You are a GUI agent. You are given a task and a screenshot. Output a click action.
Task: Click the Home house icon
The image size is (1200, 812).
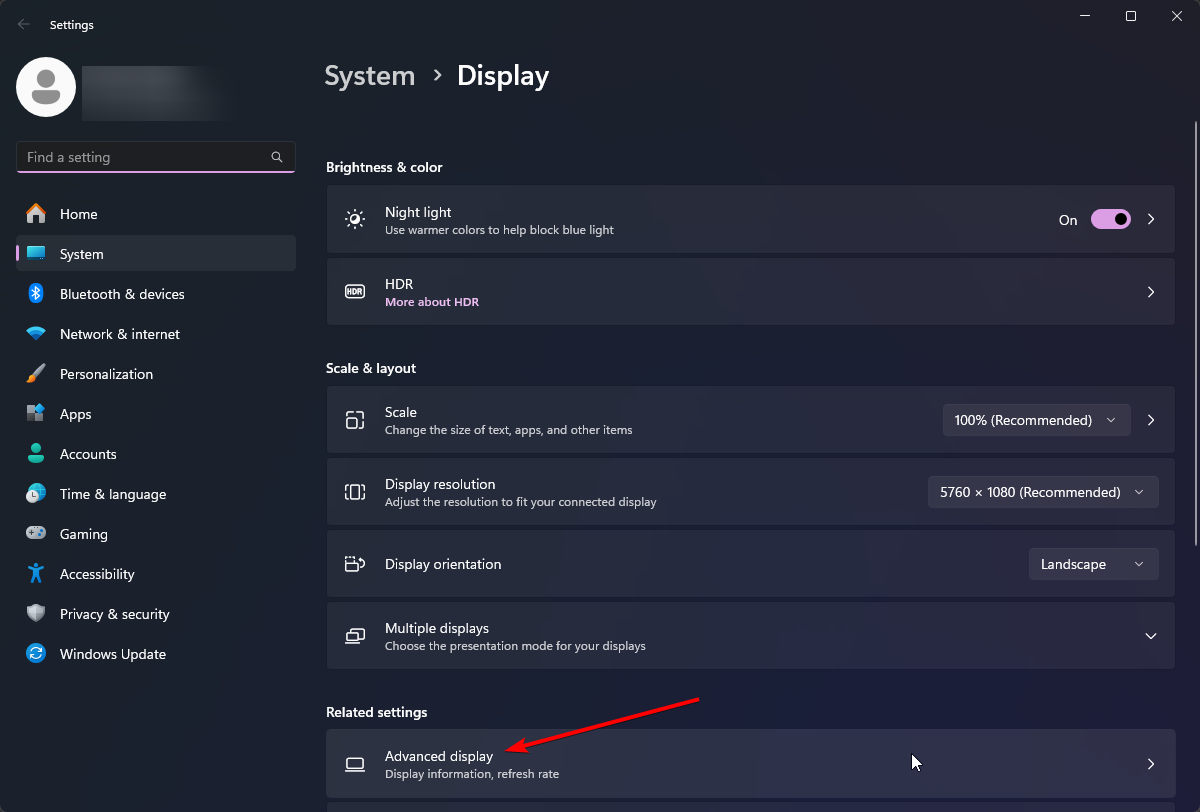(x=36, y=214)
